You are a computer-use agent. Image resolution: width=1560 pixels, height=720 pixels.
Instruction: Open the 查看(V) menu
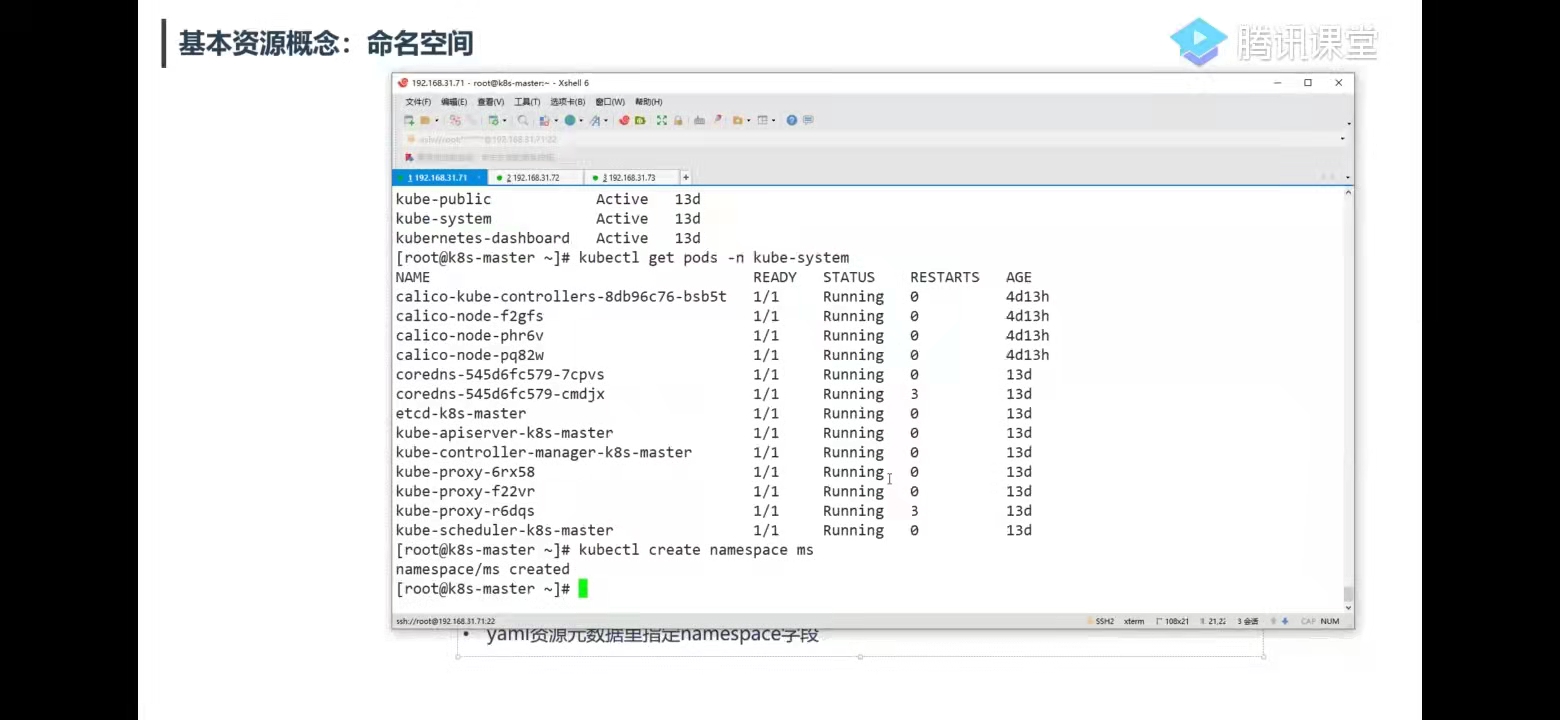pyautogui.click(x=490, y=102)
